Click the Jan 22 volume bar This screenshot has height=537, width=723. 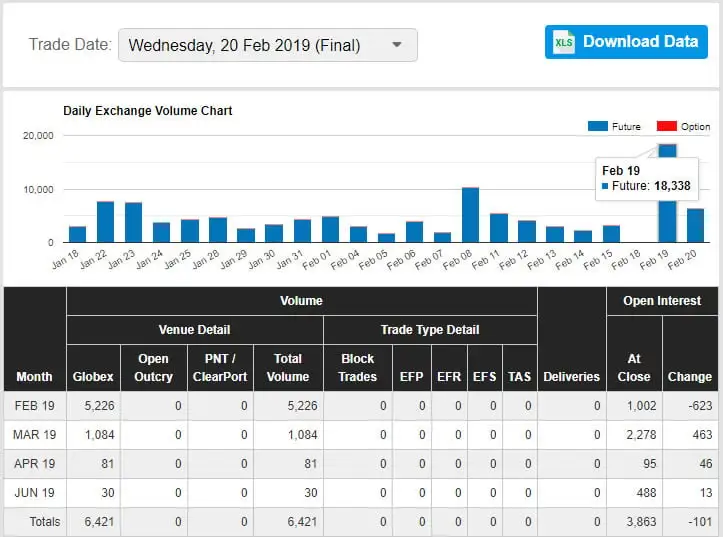point(105,222)
